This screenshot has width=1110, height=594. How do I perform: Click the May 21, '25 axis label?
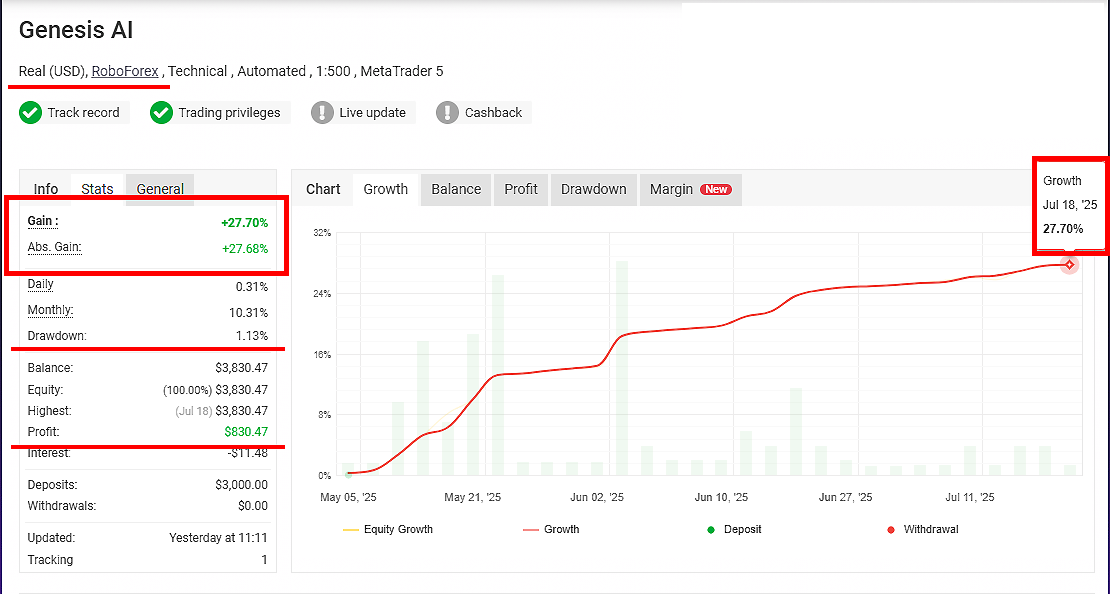click(472, 498)
